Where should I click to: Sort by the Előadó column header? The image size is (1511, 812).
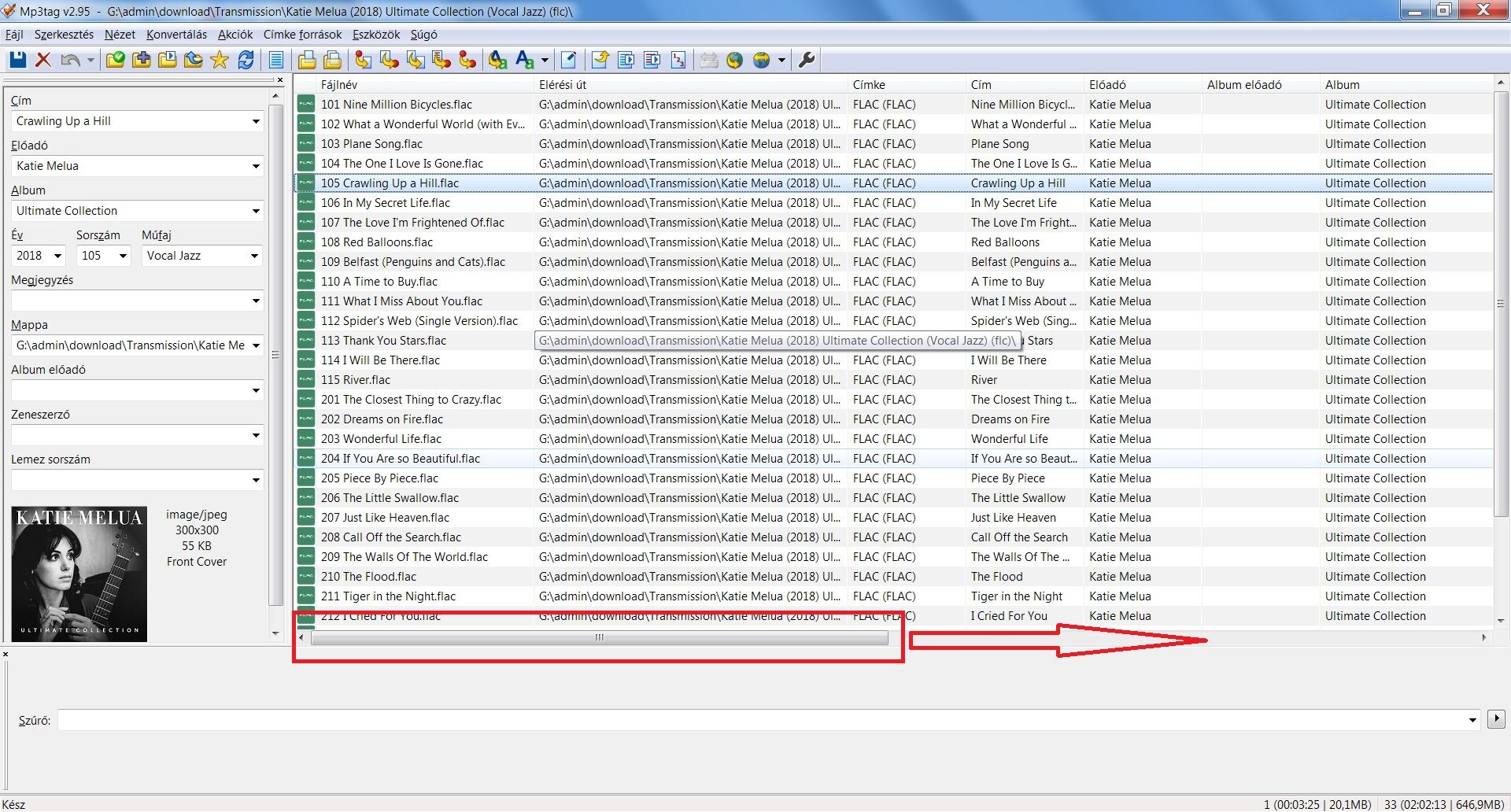click(x=1142, y=84)
